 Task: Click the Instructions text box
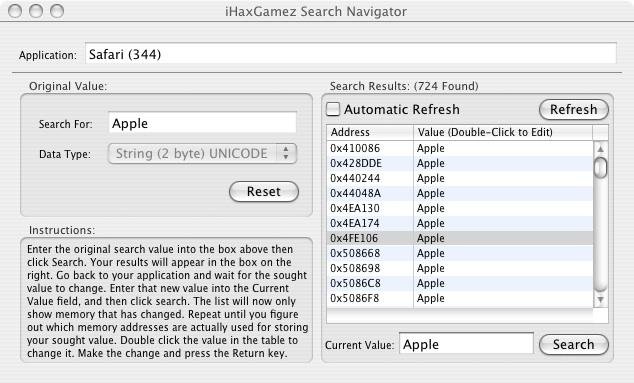point(167,300)
